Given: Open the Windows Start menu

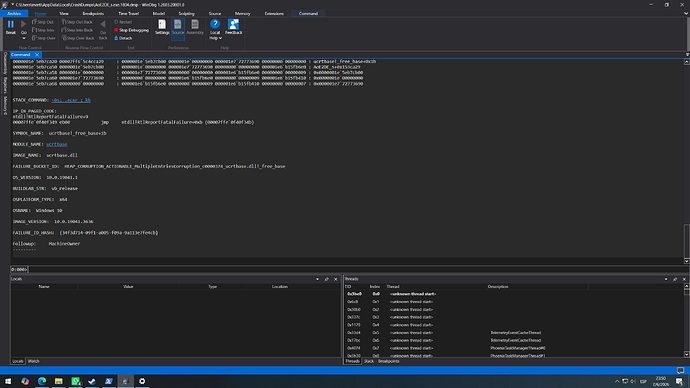Looking at the screenshot, I should pyautogui.click(x=8, y=381).
